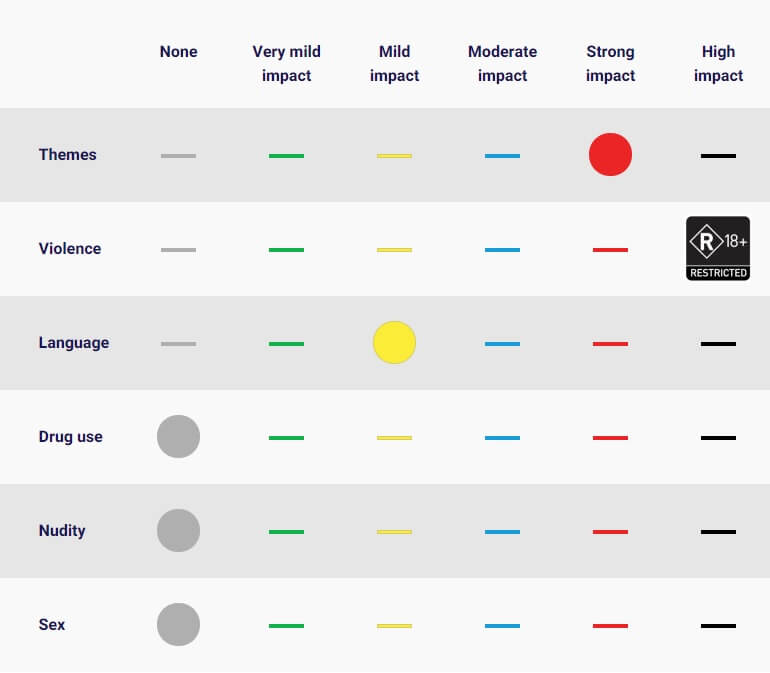
Task: Click the yellow Mild impact circle for Language
Action: pyautogui.click(x=394, y=343)
